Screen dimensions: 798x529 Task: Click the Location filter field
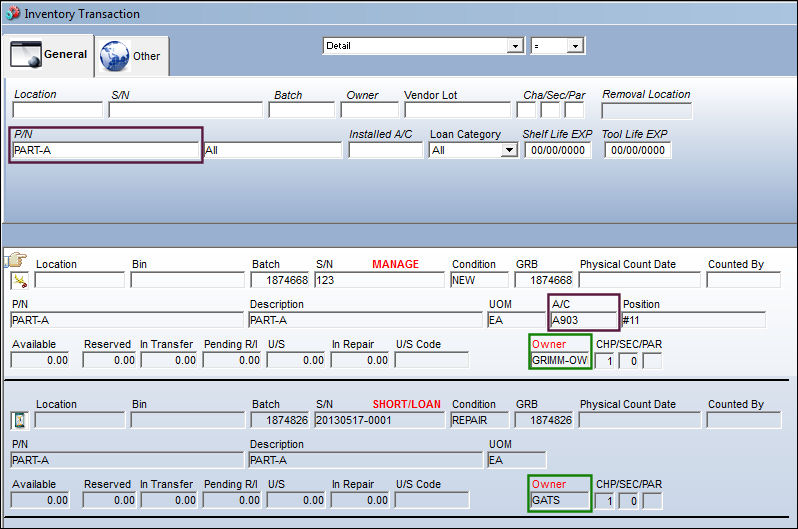tap(58, 110)
